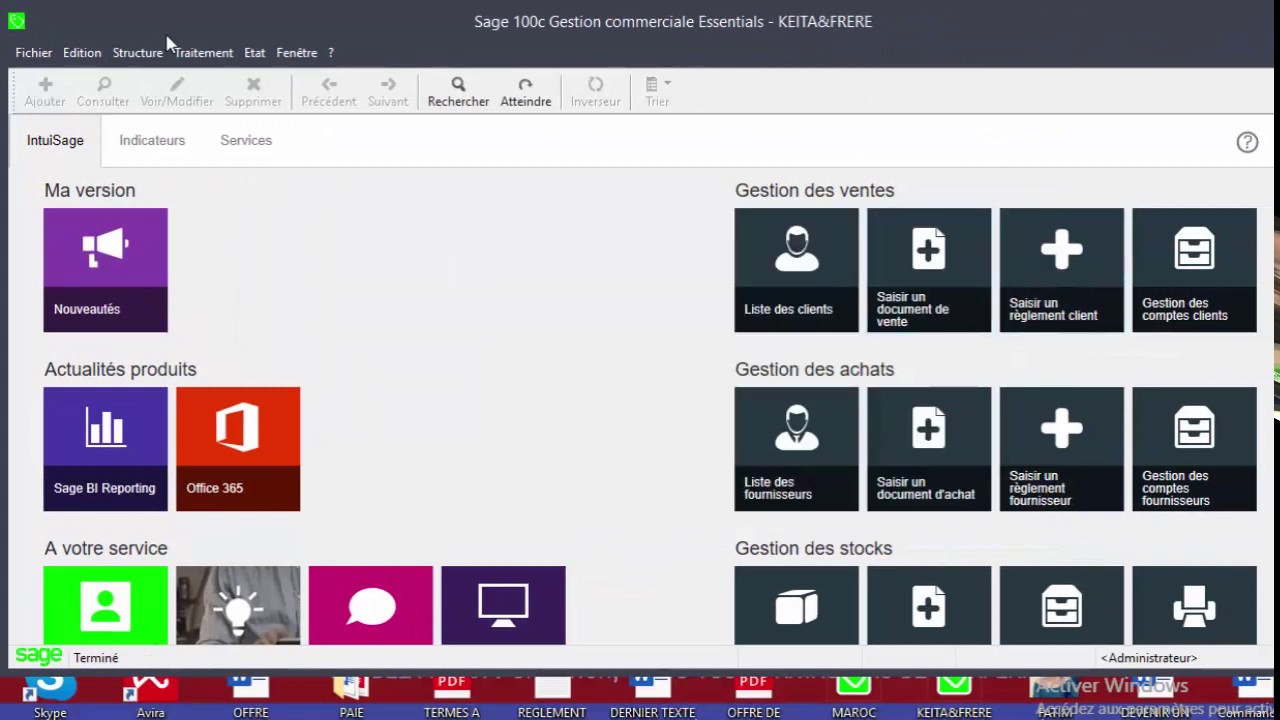
Task: Open Liste des fournisseurs tile
Action: pyautogui.click(x=796, y=449)
